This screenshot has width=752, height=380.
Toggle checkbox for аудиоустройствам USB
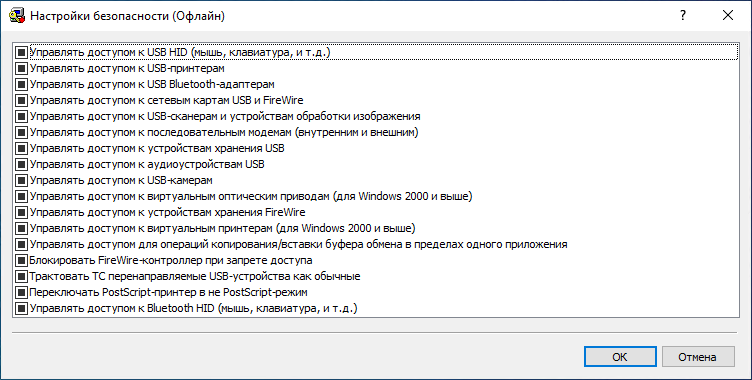click(x=22, y=164)
